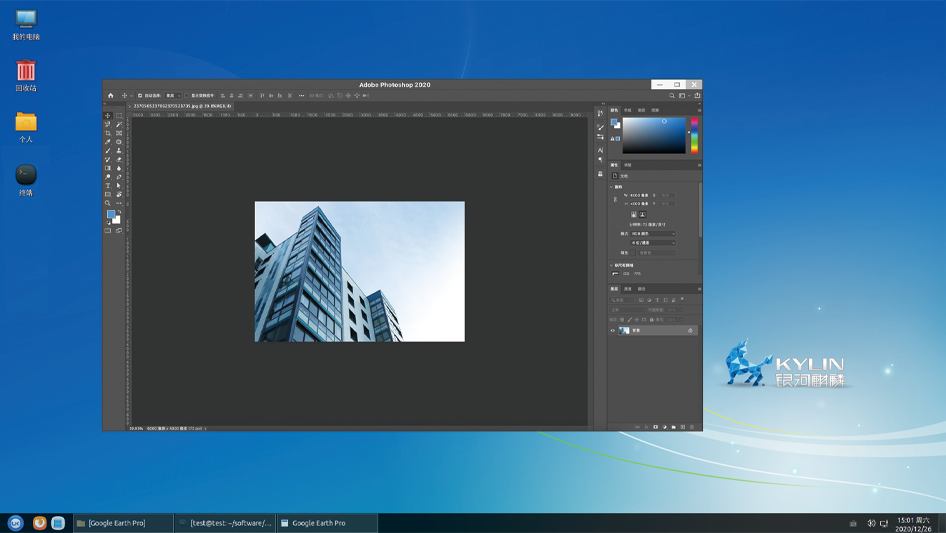Click inside the color picker field

pos(654,135)
